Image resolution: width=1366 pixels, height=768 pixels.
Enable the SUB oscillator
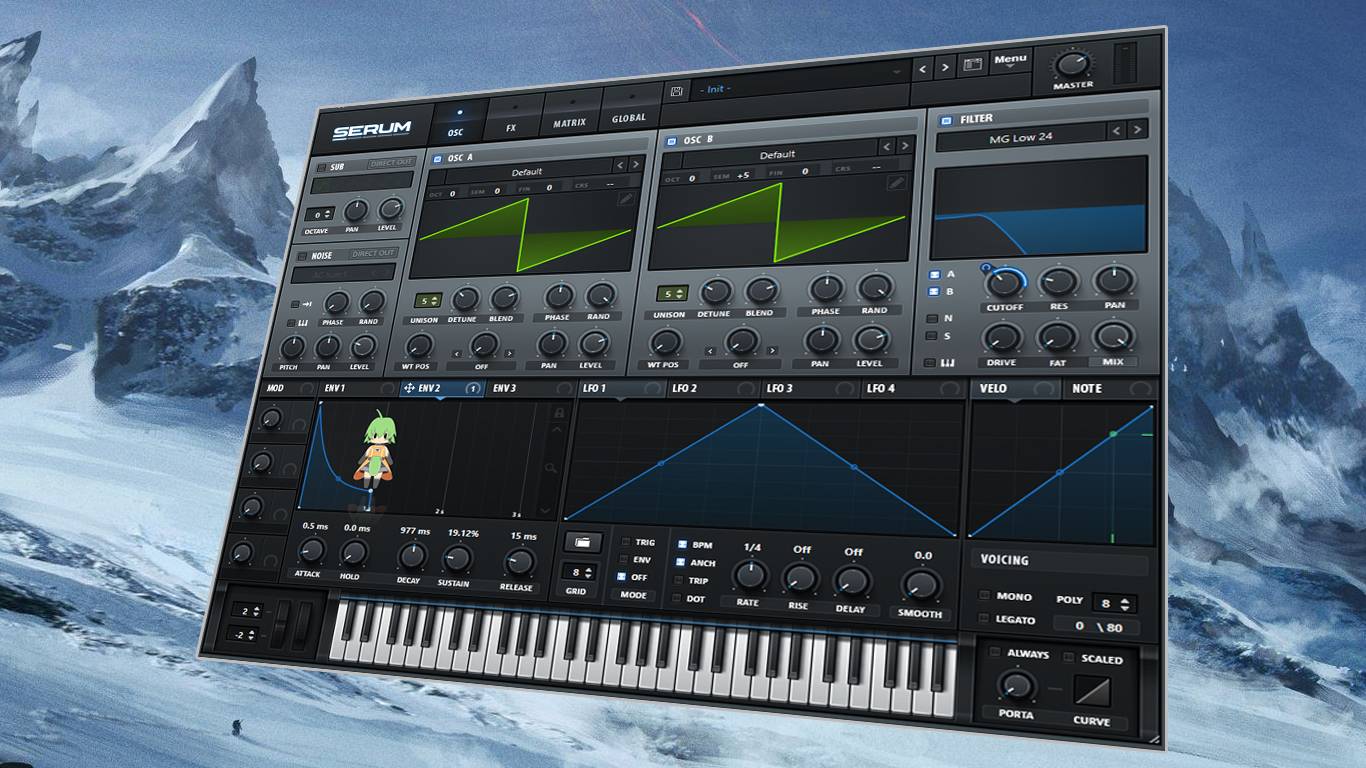click(x=322, y=167)
